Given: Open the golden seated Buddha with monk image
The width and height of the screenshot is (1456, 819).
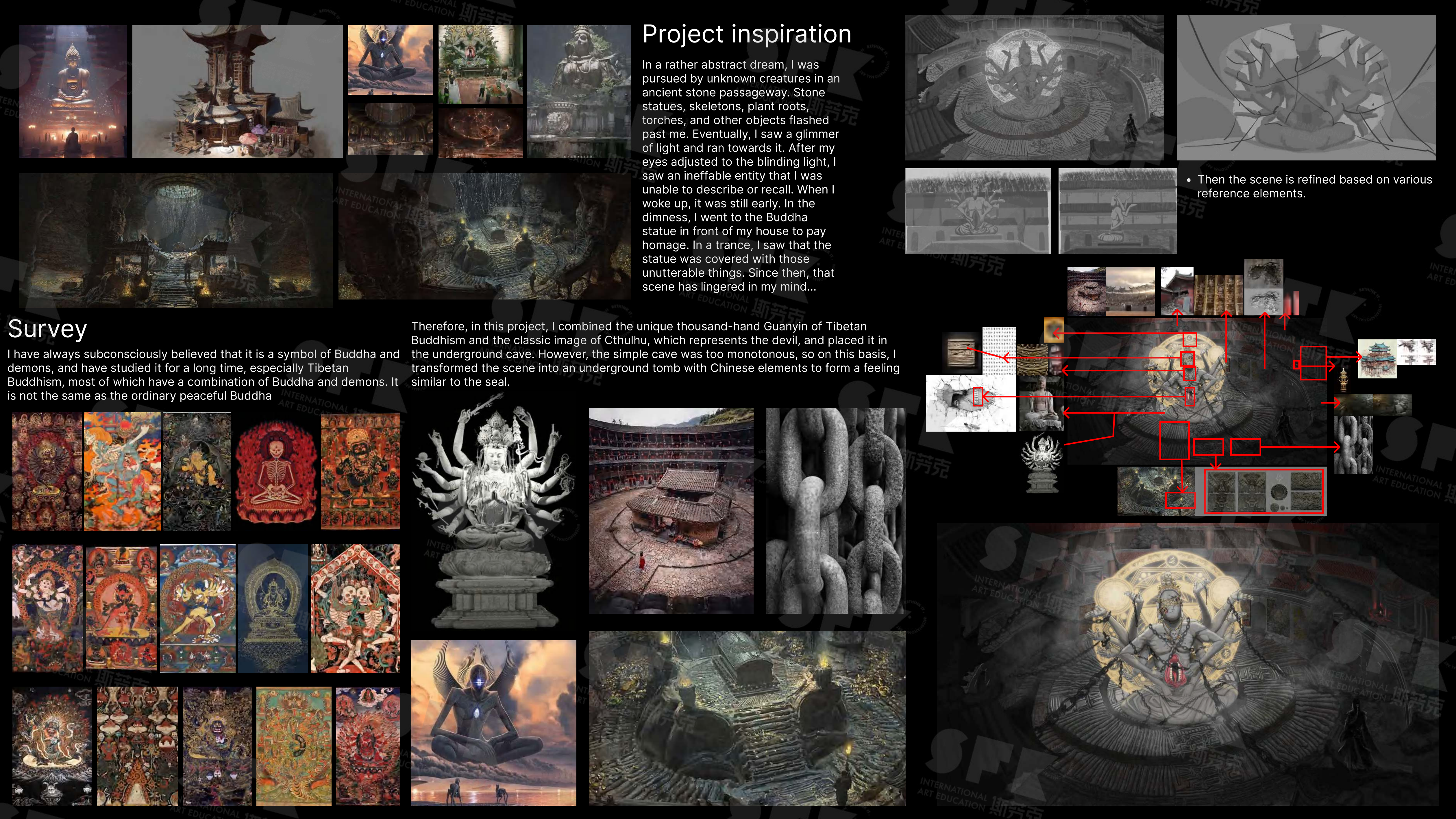Looking at the screenshot, I should 73,91.
